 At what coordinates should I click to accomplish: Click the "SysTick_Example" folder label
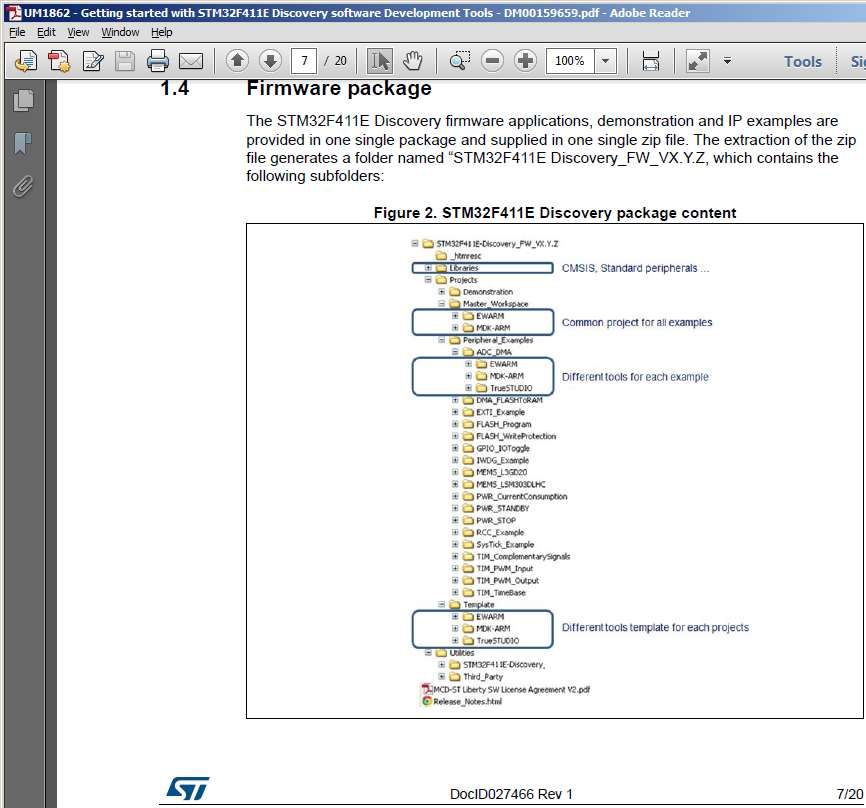click(x=505, y=545)
